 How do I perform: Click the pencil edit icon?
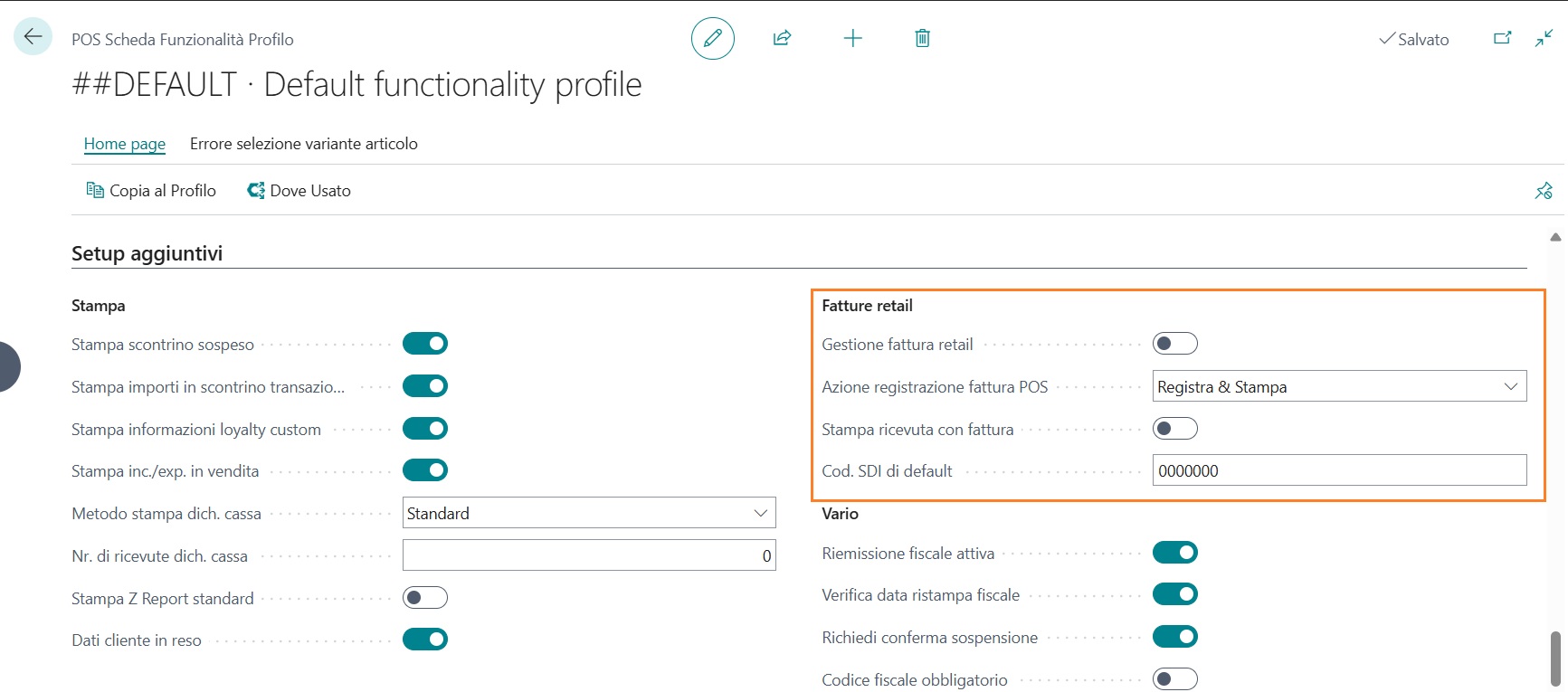coord(712,38)
